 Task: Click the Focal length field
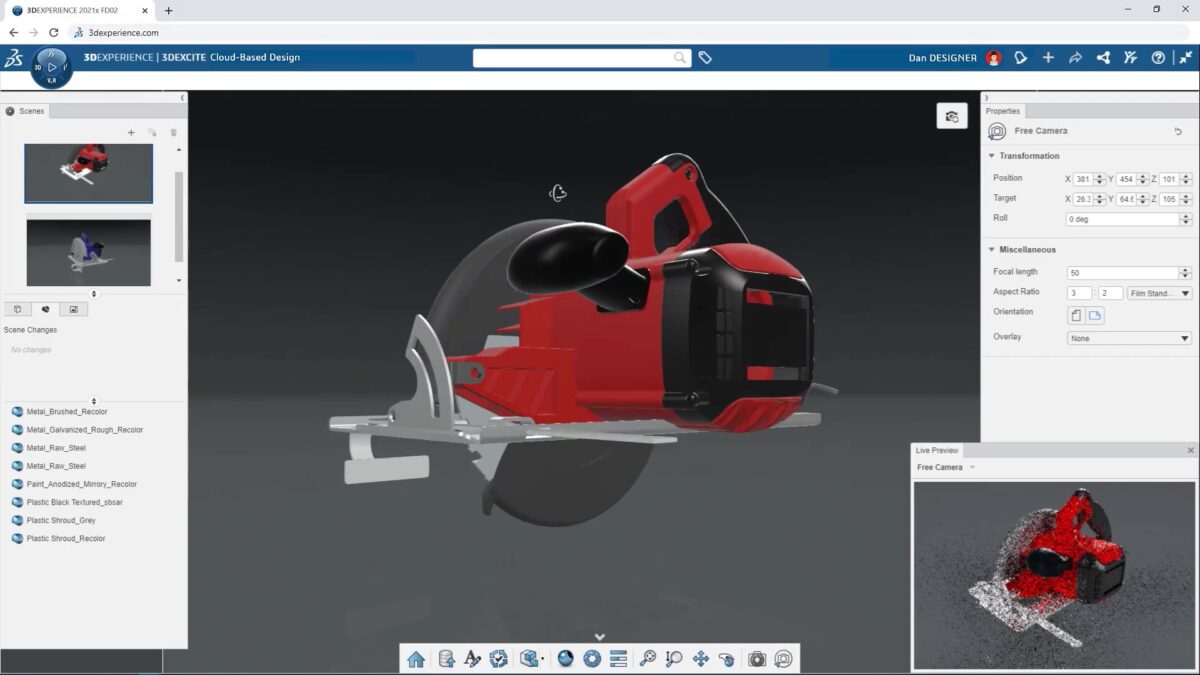click(1123, 273)
